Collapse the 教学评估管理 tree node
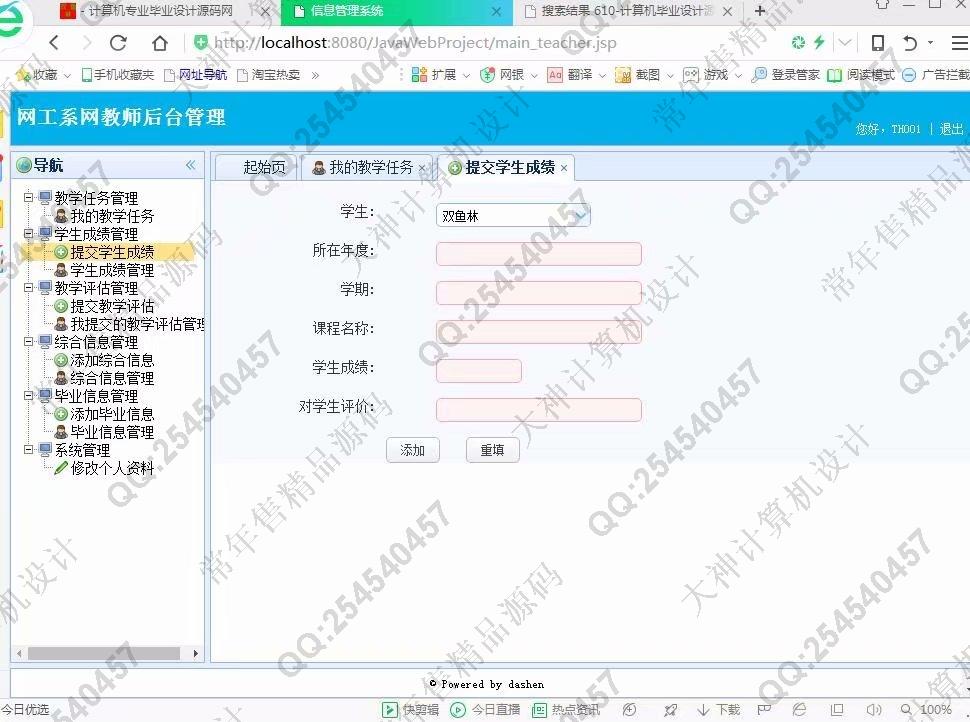This screenshot has width=970, height=722. (x=29, y=288)
